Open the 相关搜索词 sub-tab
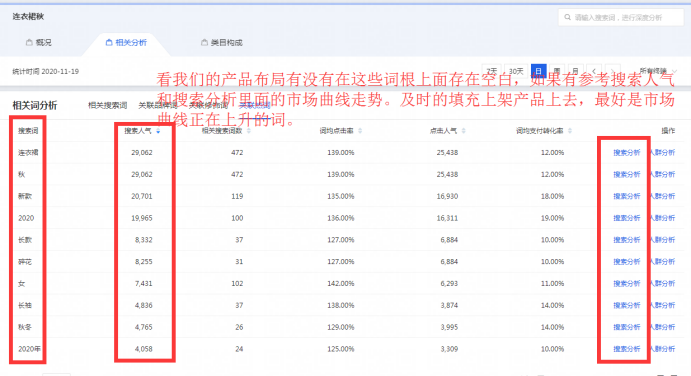691x376 pixels. pyautogui.click(x=108, y=105)
